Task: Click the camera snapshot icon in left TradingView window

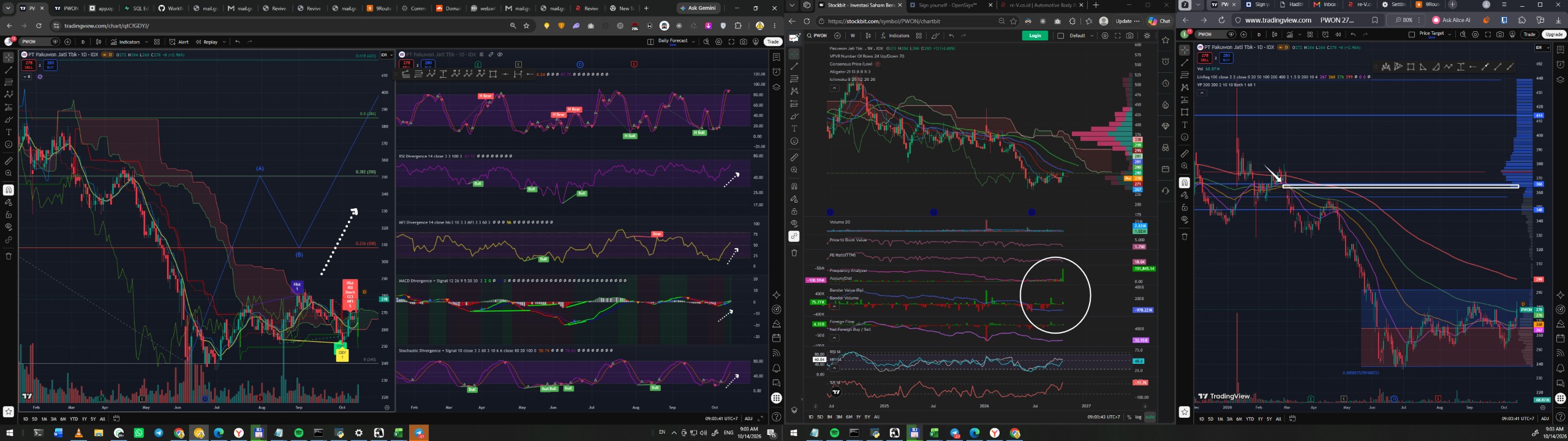Action: click(743, 42)
